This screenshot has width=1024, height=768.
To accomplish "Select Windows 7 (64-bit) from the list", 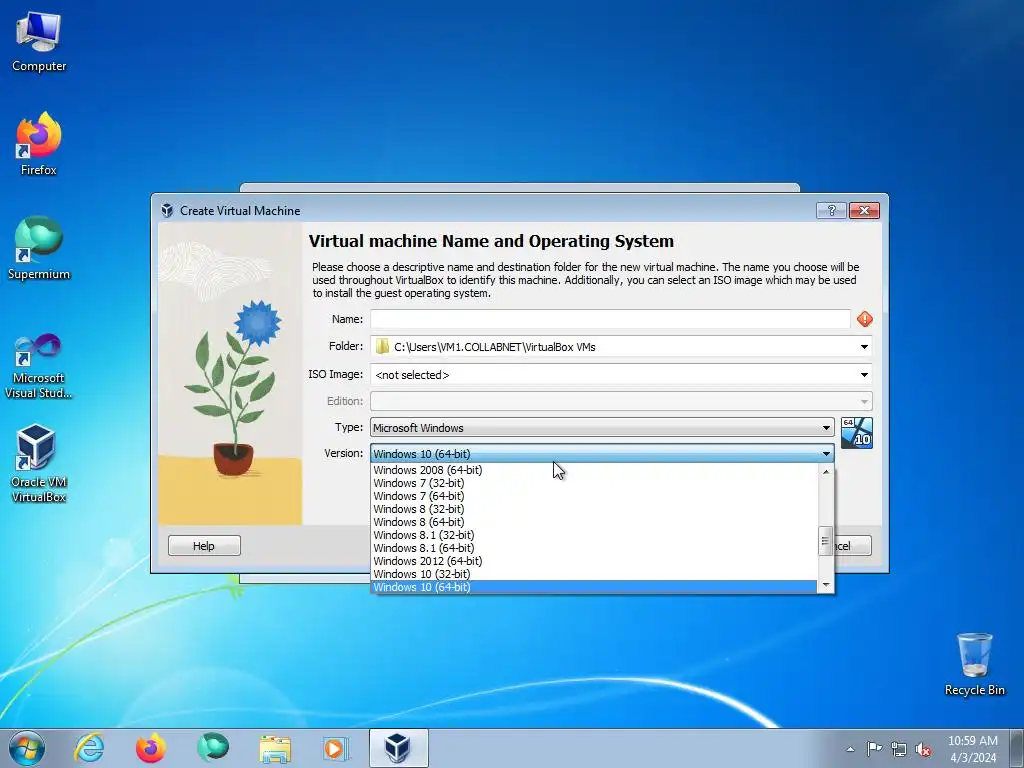I will [x=594, y=496].
